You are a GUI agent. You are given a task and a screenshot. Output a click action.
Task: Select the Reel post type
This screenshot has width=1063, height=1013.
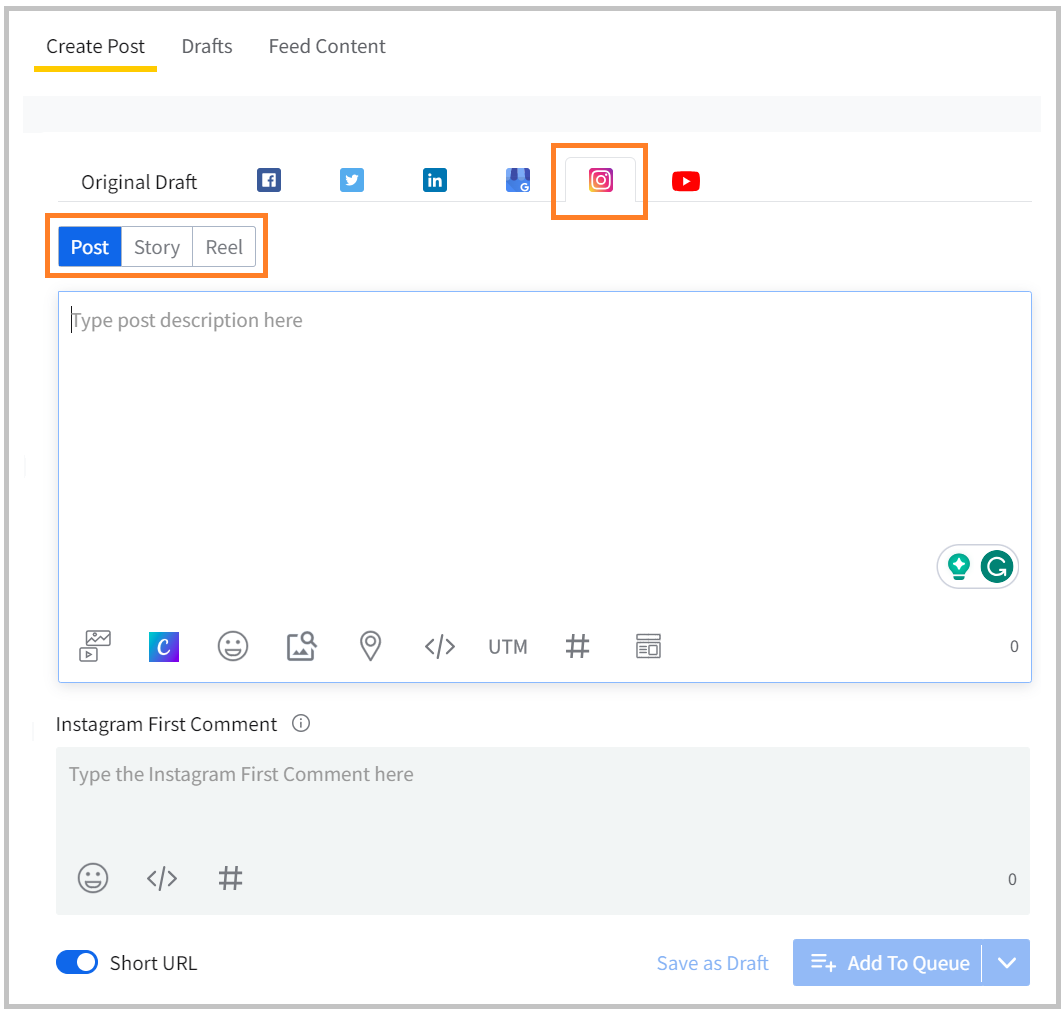pos(224,247)
